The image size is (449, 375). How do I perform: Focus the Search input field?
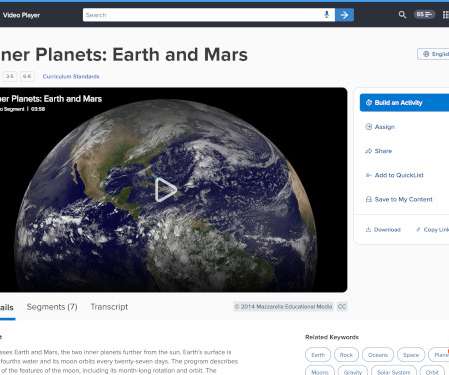(202, 15)
